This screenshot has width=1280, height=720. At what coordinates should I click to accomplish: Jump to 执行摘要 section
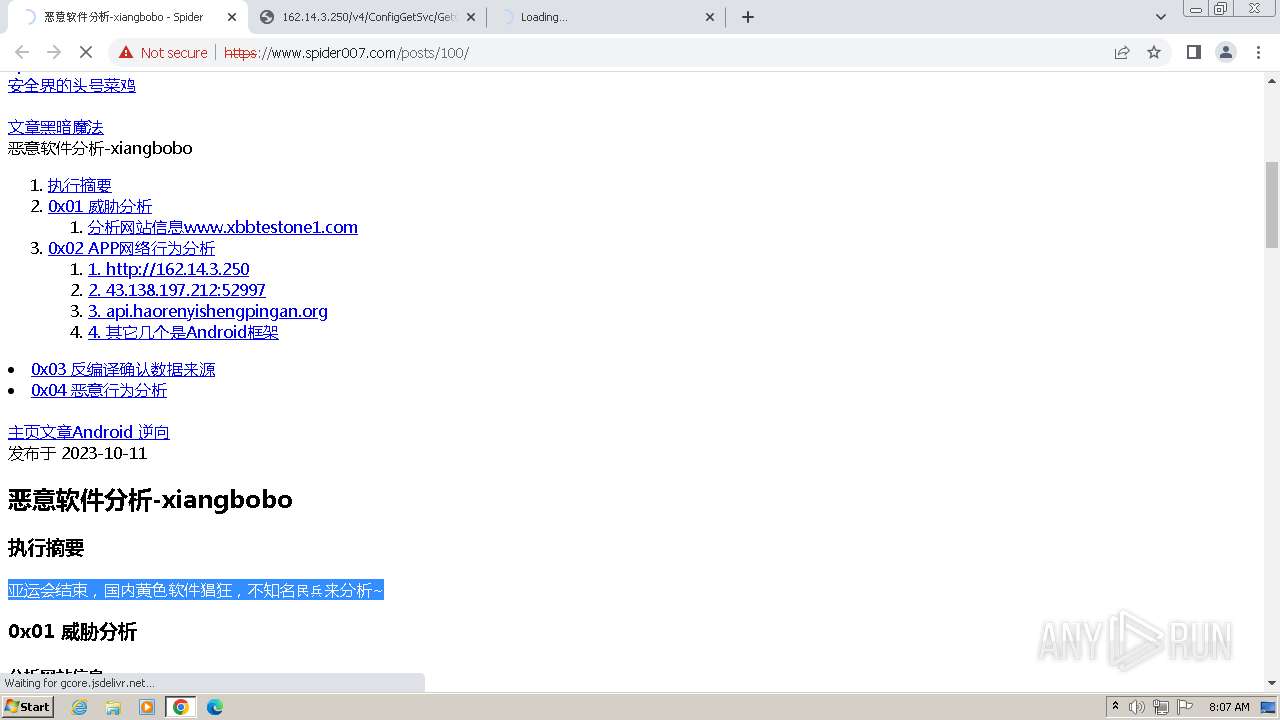coord(80,186)
